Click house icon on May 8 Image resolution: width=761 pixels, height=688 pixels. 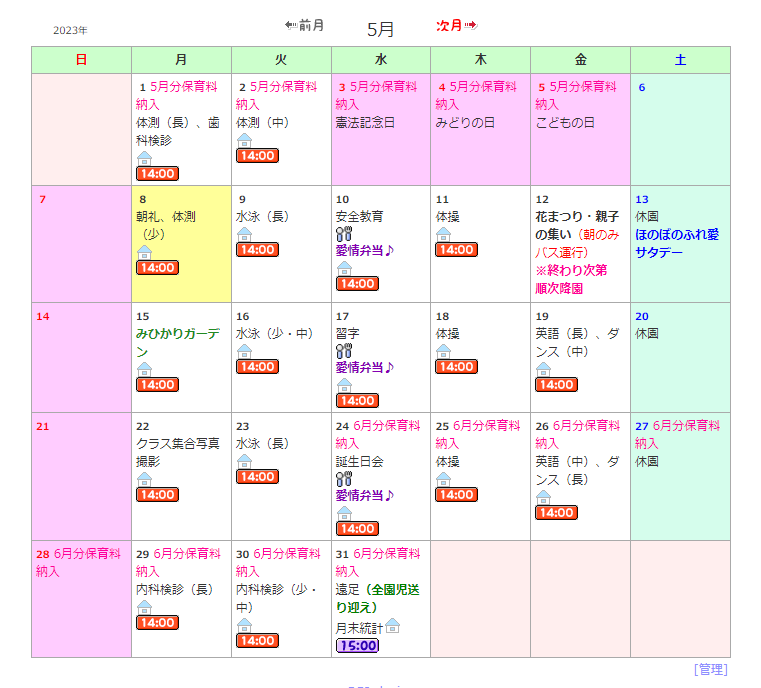(145, 252)
